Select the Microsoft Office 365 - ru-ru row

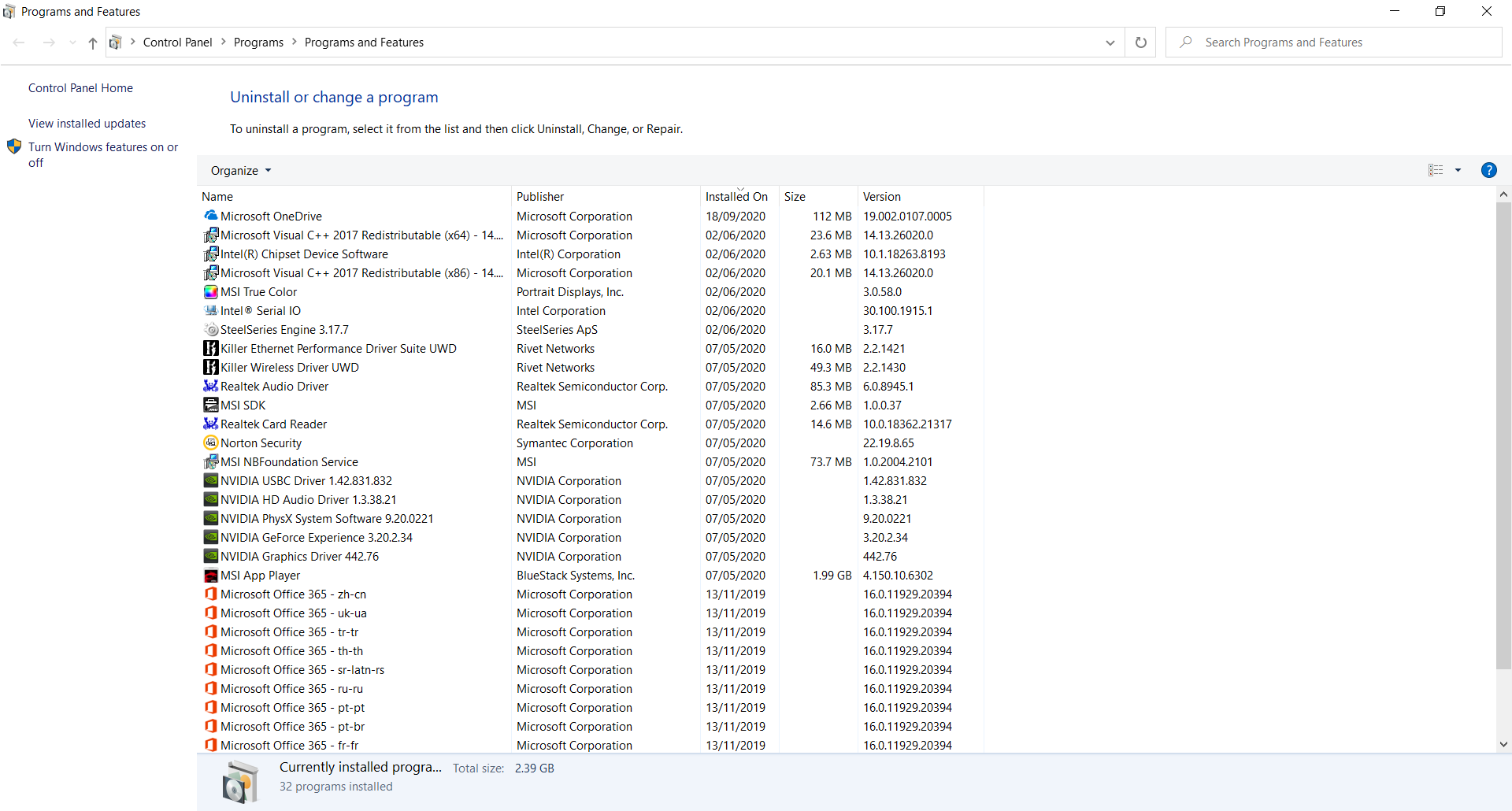tap(590, 688)
